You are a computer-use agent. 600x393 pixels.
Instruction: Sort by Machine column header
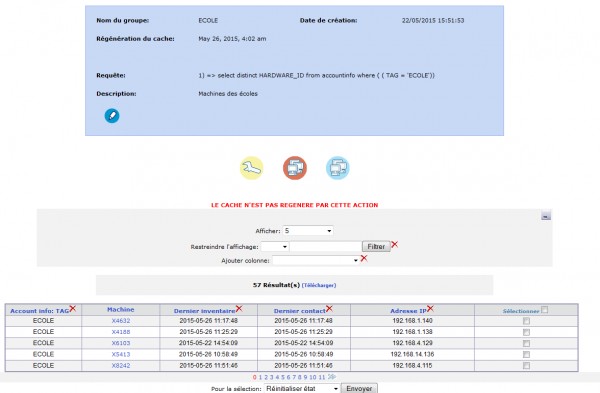tap(121, 309)
